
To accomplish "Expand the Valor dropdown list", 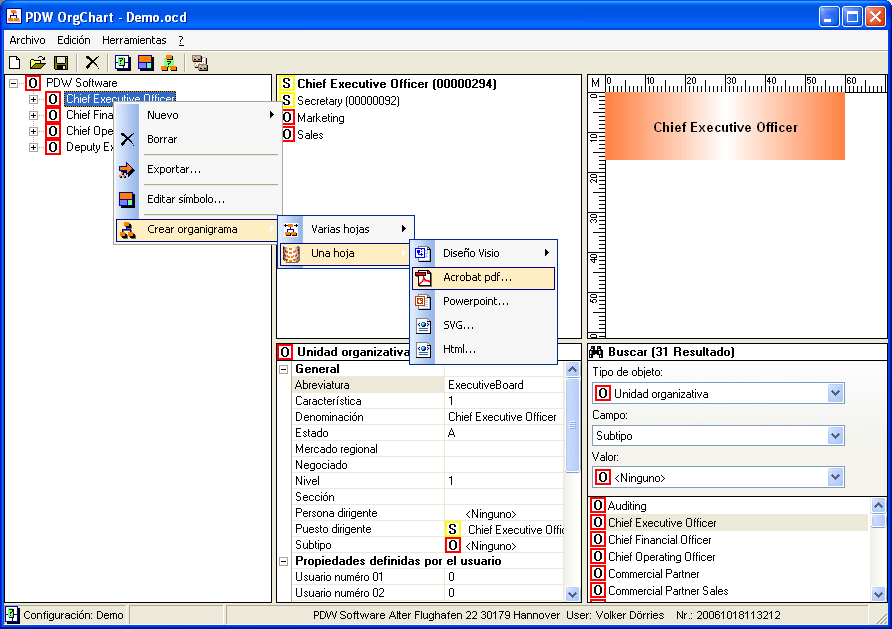I will pyautogui.click(x=836, y=478).
